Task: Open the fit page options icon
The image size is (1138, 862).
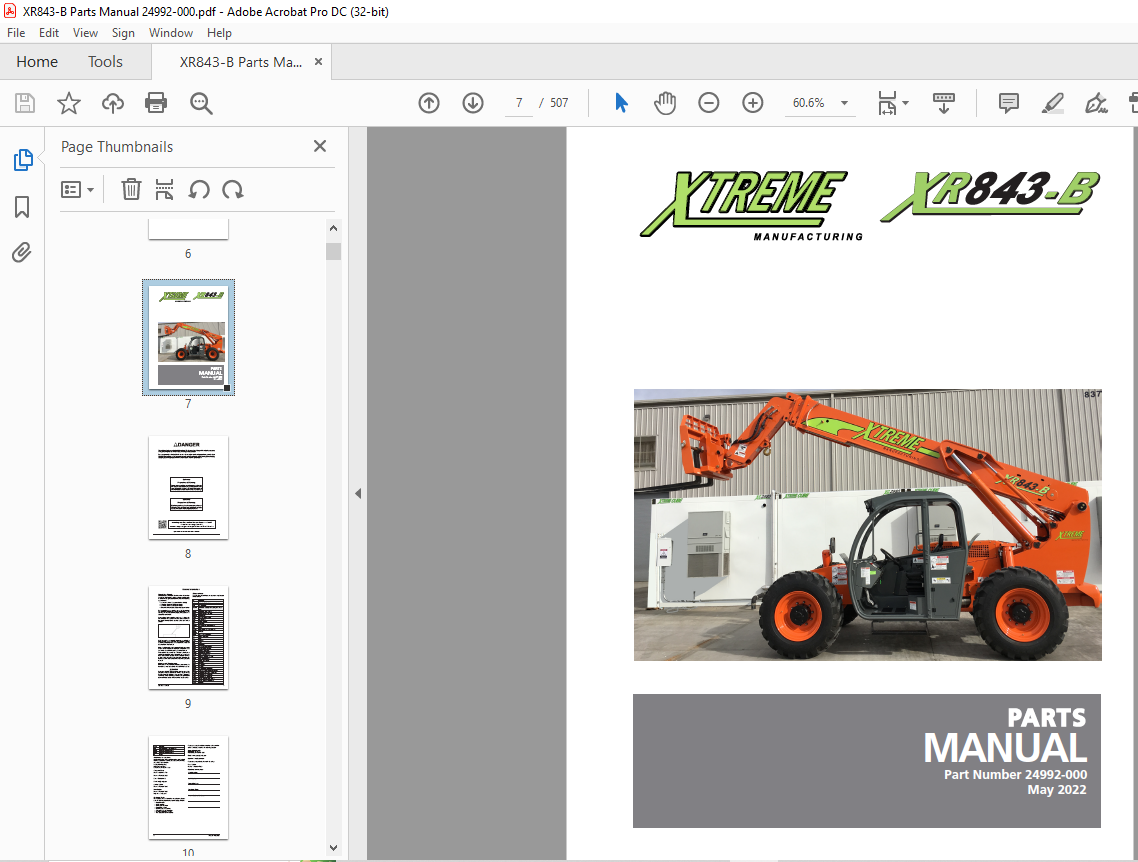Action: (x=892, y=103)
